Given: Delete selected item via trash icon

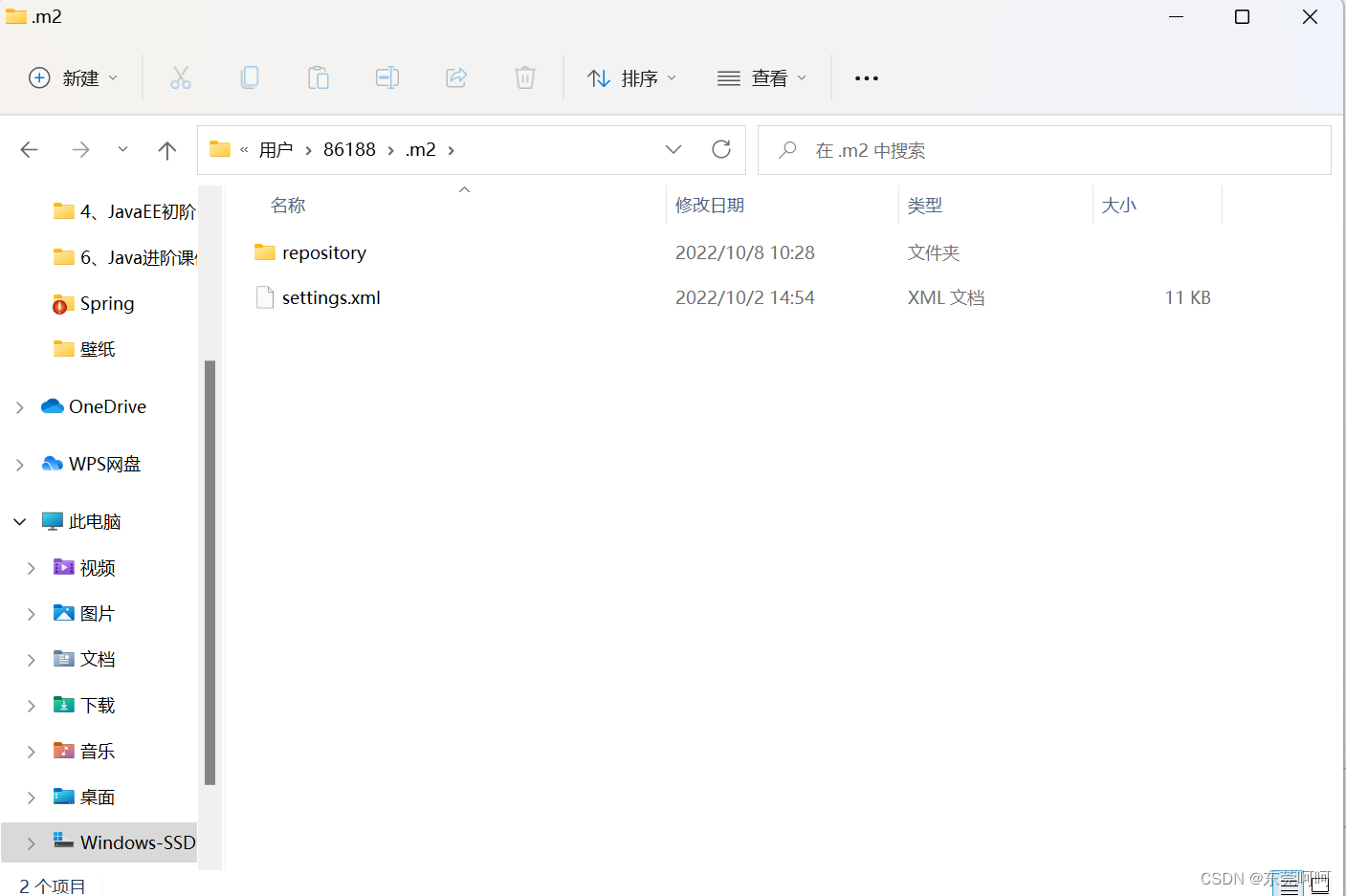Looking at the screenshot, I should 524,77.
